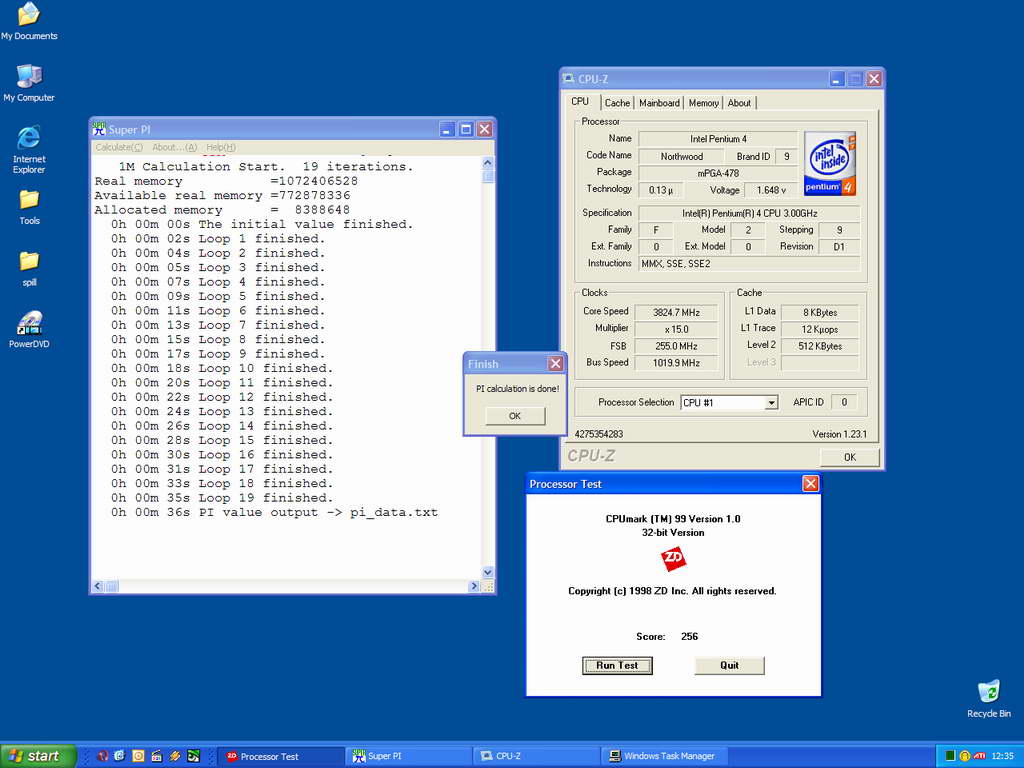The height and width of the screenshot is (768, 1024).
Task: Click the yellow lightning quick launch icon
Action: coord(174,756)
